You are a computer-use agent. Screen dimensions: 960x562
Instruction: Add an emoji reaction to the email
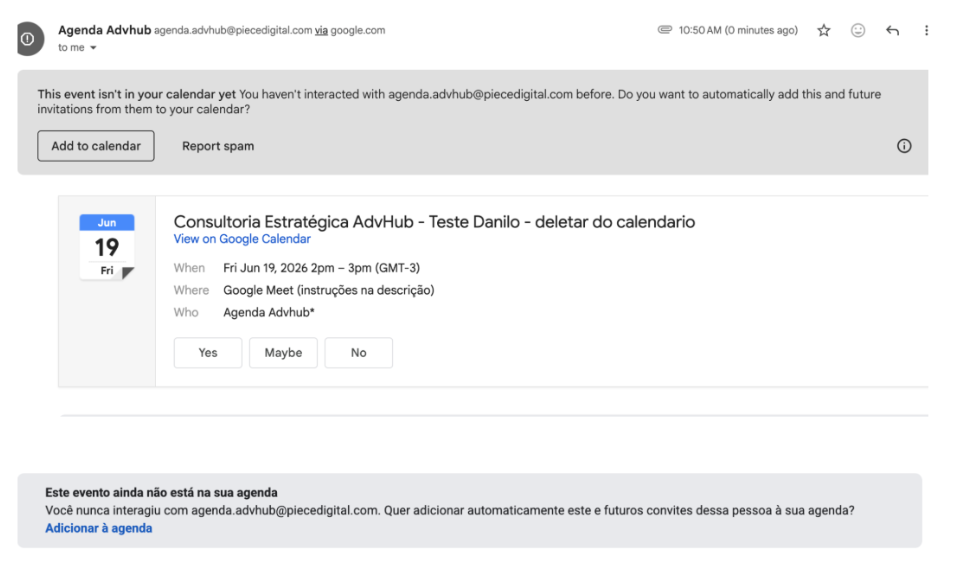click(858, 31)
